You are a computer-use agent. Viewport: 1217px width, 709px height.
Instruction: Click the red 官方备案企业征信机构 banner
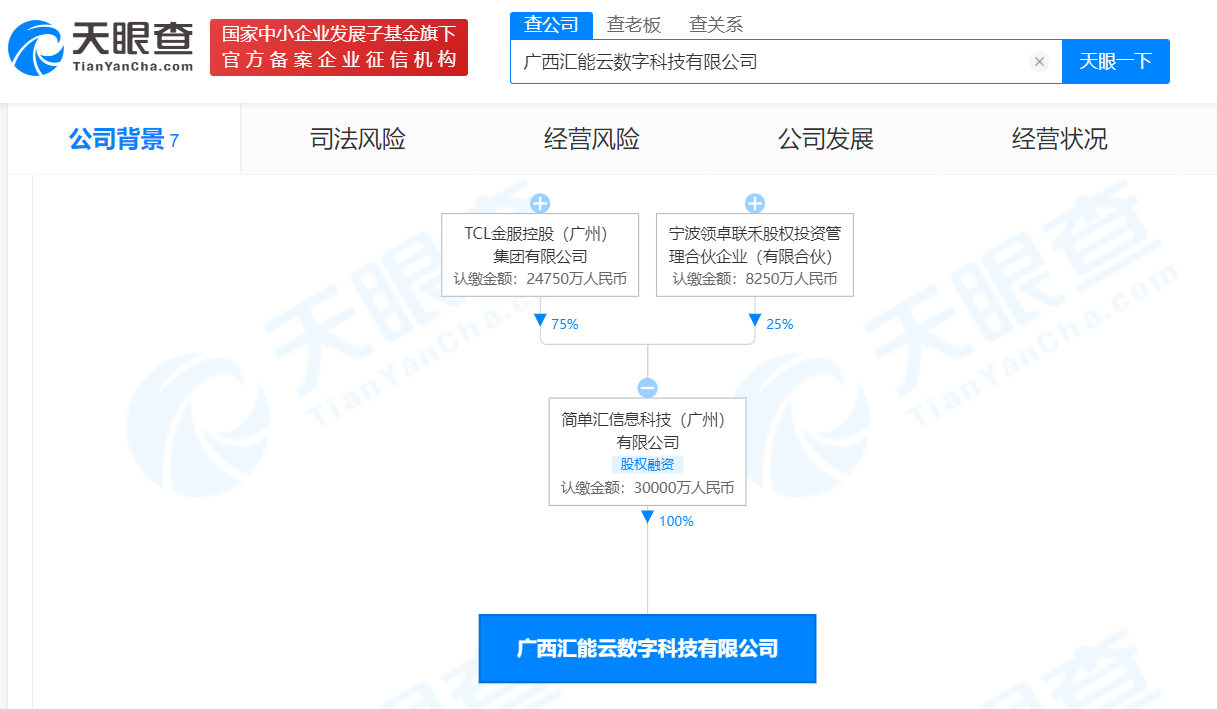339,47
